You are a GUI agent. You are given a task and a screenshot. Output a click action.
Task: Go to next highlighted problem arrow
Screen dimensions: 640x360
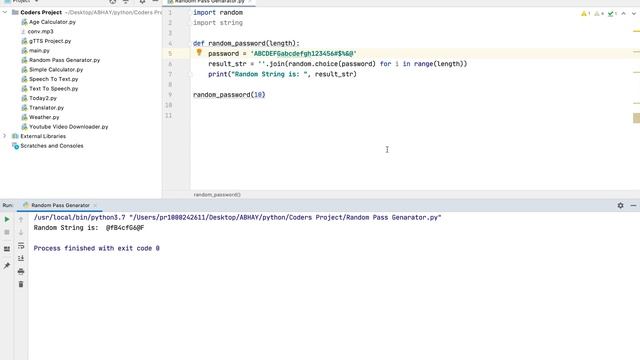click(634, 13)
